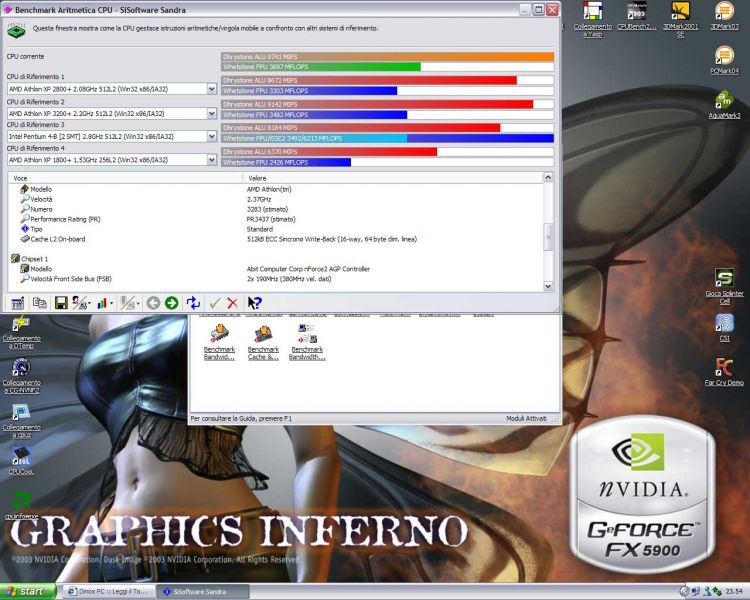Click the details list scroll up arrow
This screenshot has height=600, width=750.
tap(549, 178)
